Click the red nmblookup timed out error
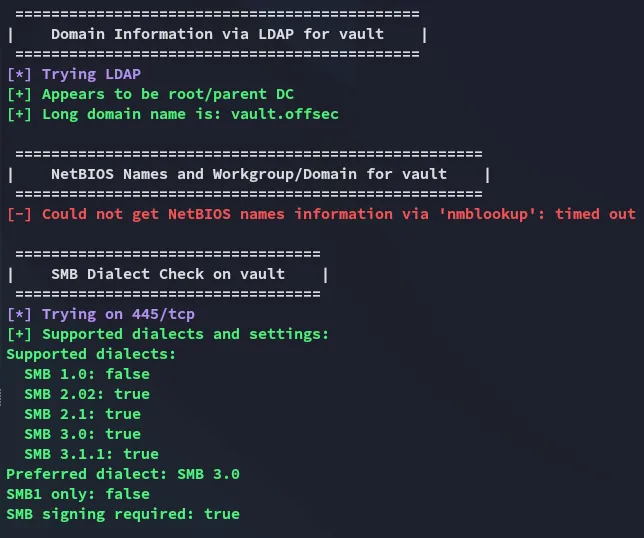 pyautogui.click(x=322, y=214)
